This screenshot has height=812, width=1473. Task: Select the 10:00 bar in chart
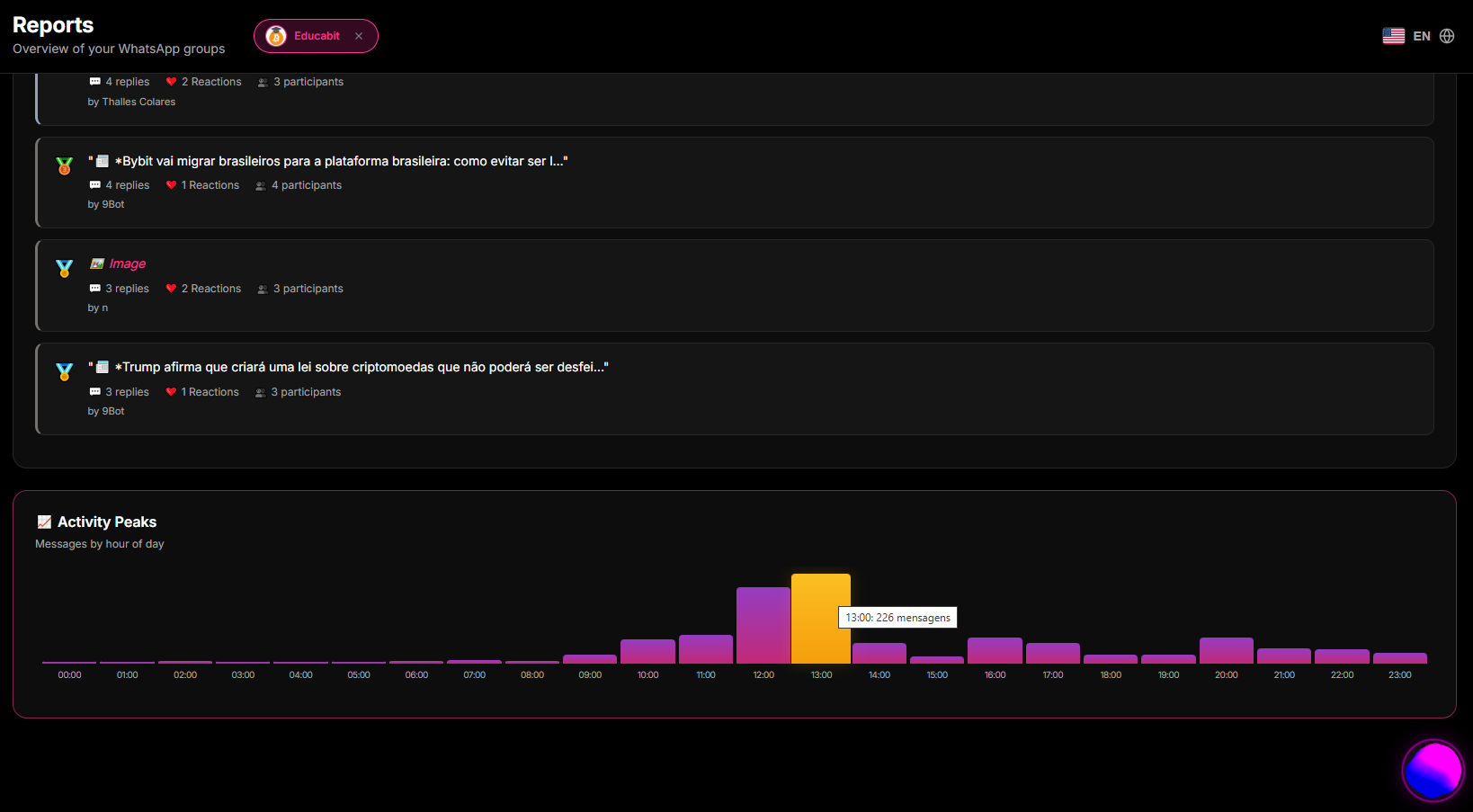647,652
